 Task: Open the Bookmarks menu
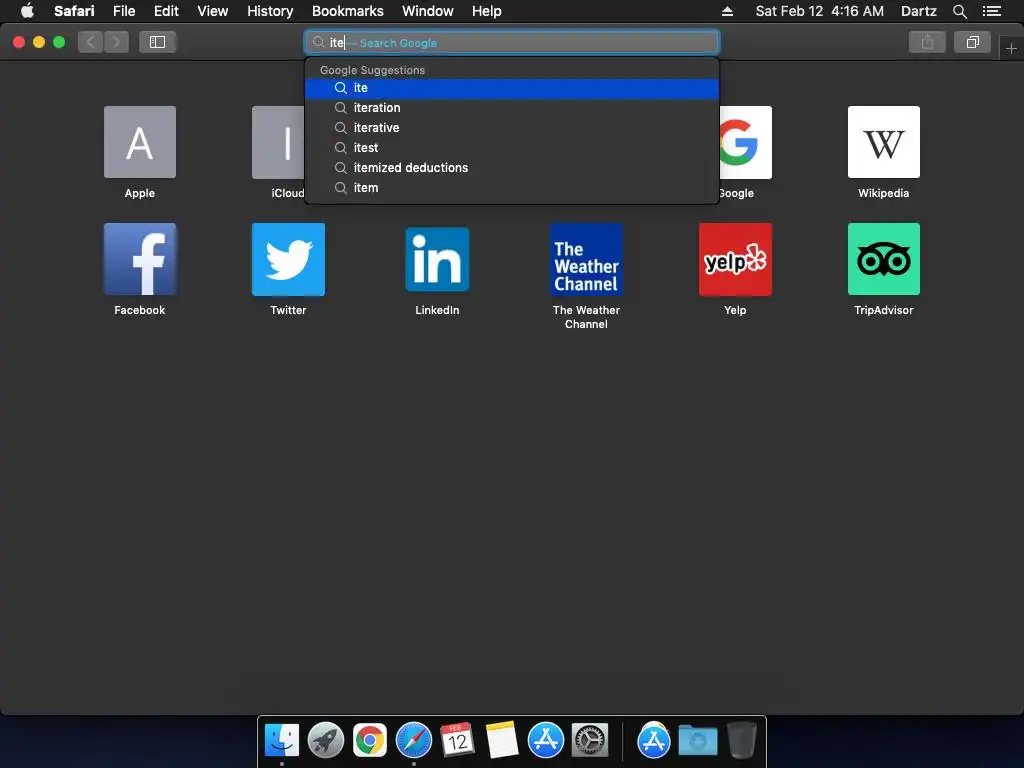coord(347,11)
